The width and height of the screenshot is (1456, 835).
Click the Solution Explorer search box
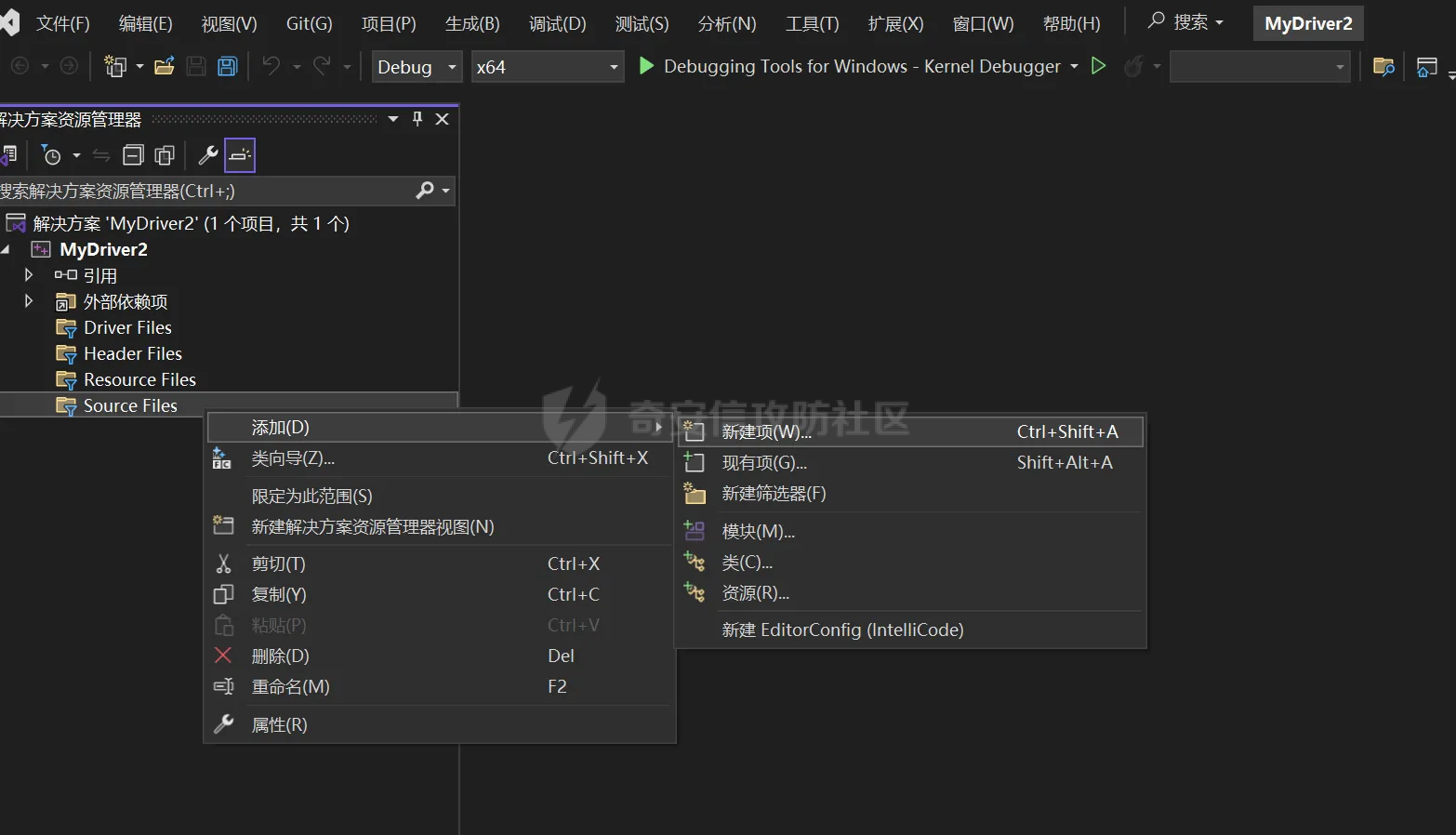pos(205,191)
